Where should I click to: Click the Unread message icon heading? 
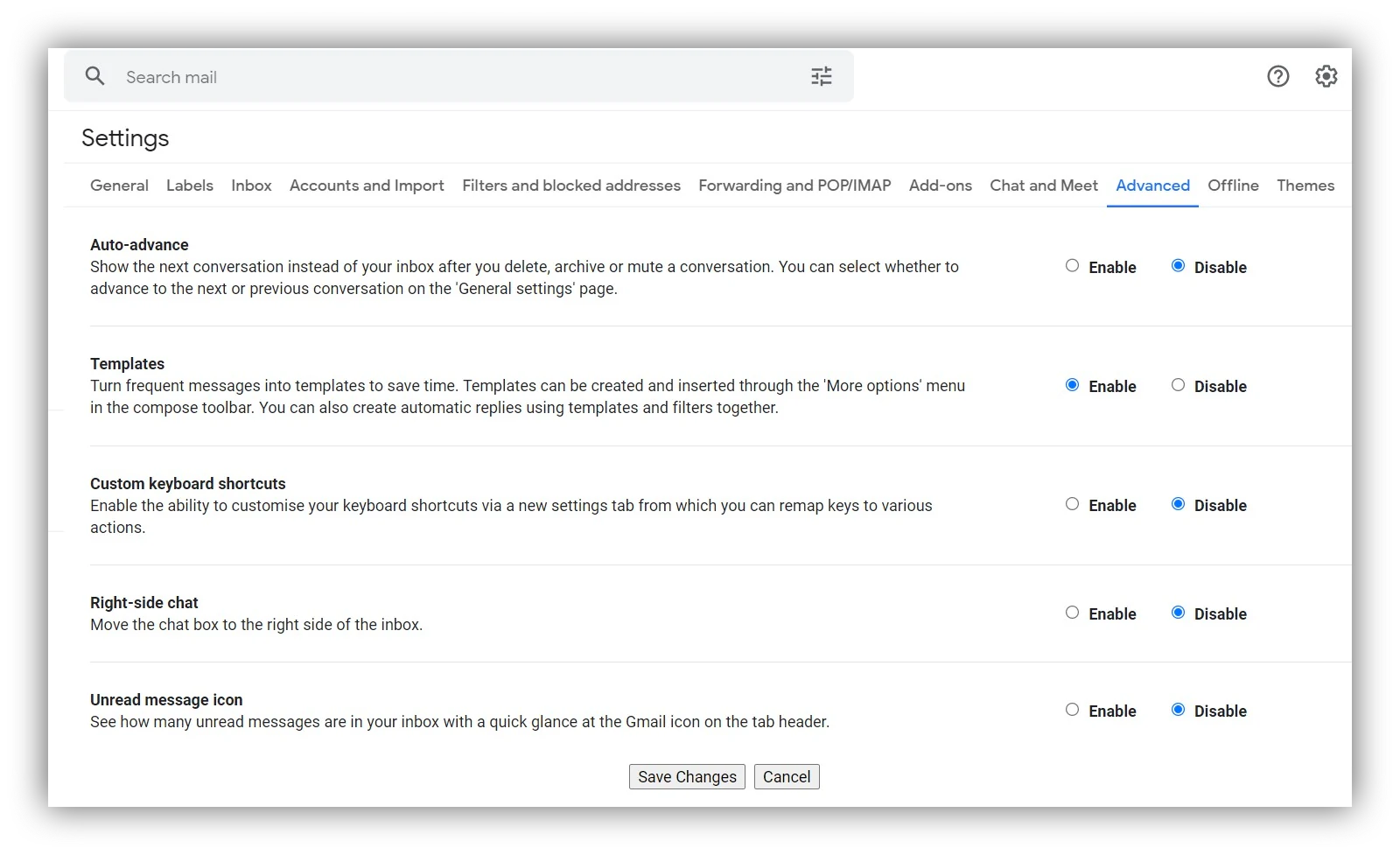click(166, 700)
